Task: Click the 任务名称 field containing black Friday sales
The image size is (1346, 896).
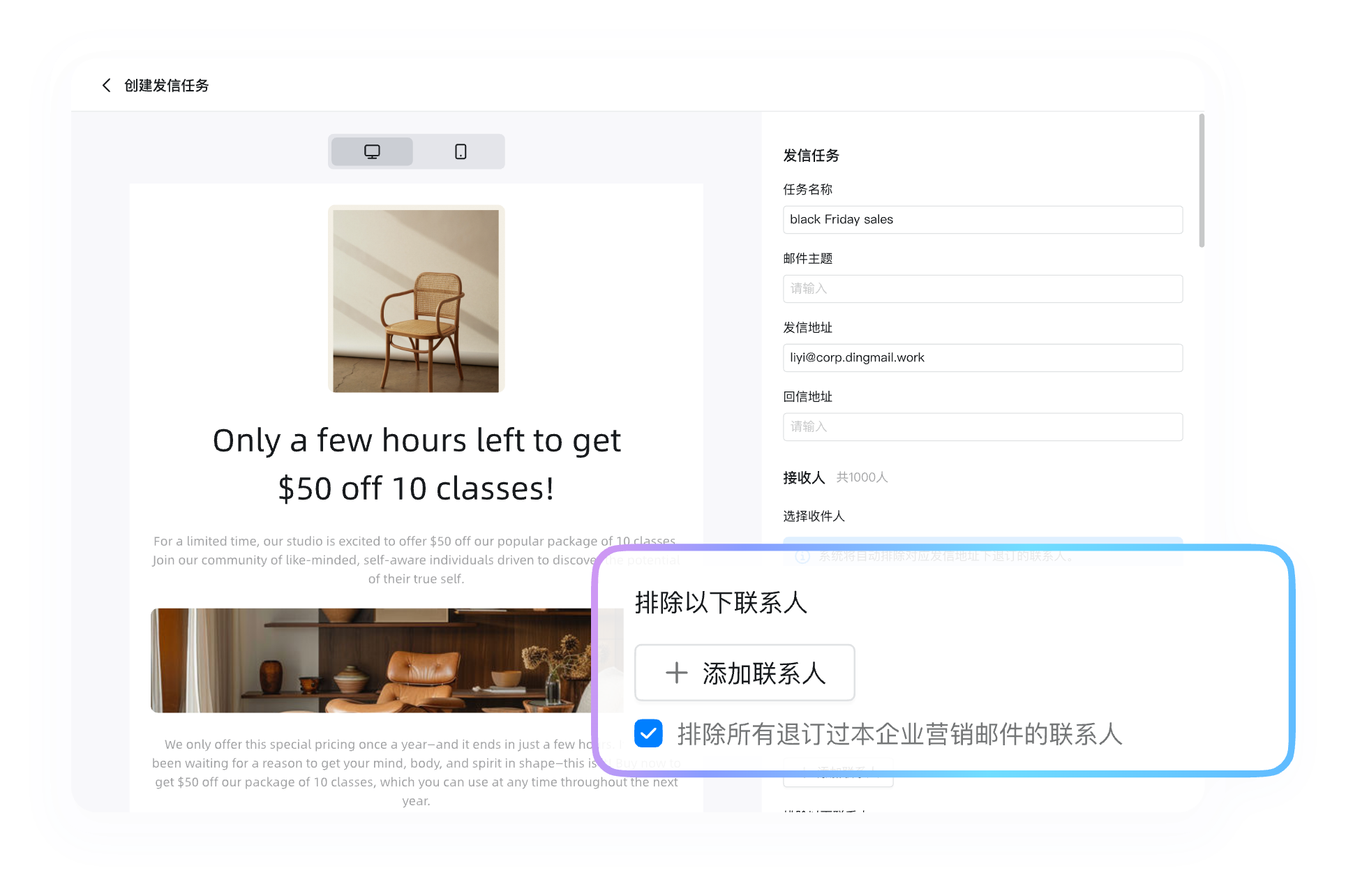Action: pos(982,219)
